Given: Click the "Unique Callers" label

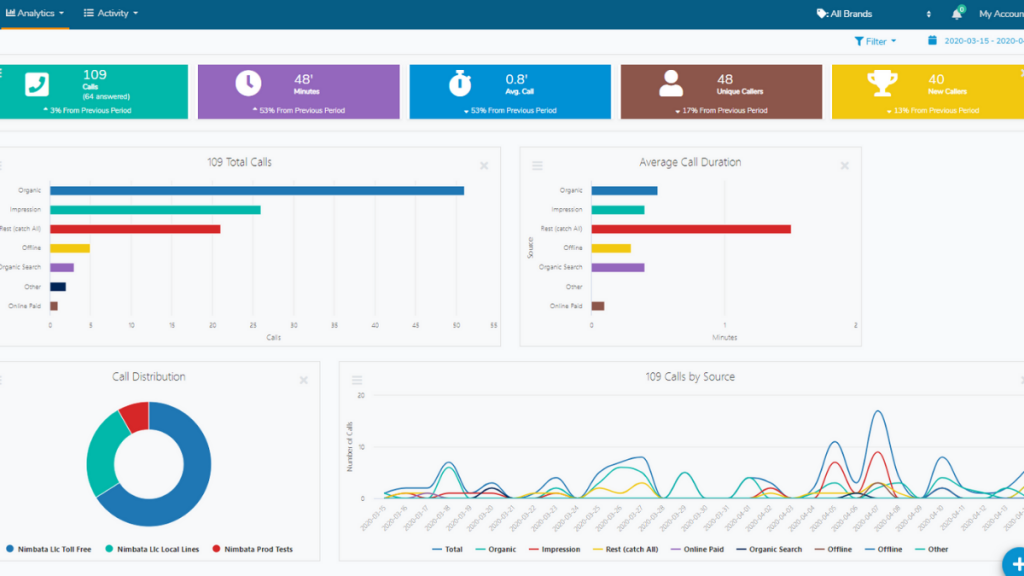Looking at the screenshot, I should (740, 91).
